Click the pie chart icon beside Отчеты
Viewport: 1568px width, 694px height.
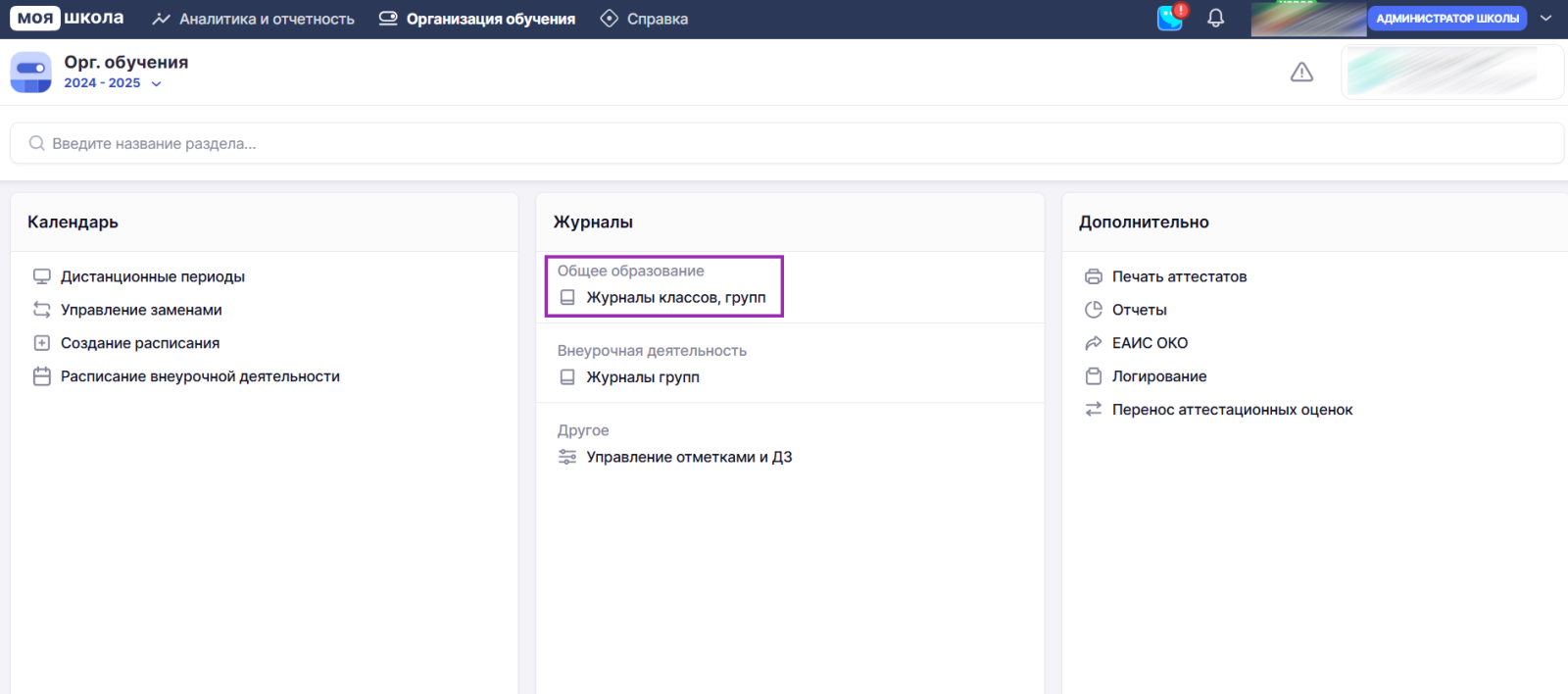coord(1094,310)
